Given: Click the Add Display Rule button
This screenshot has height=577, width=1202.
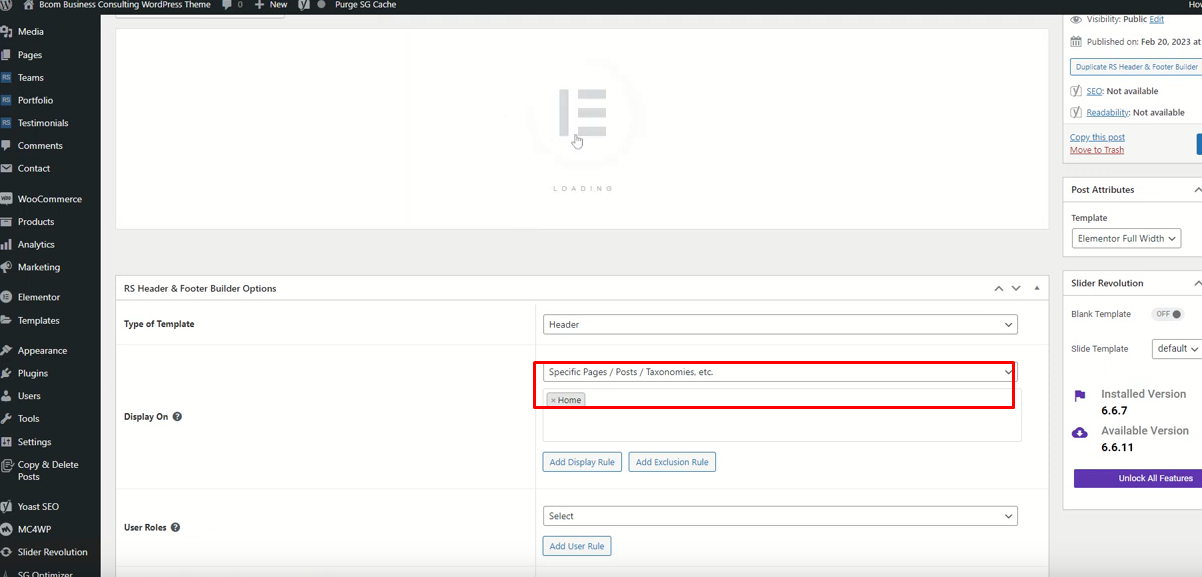Looking at the screenshot, I should coord(582,462).
